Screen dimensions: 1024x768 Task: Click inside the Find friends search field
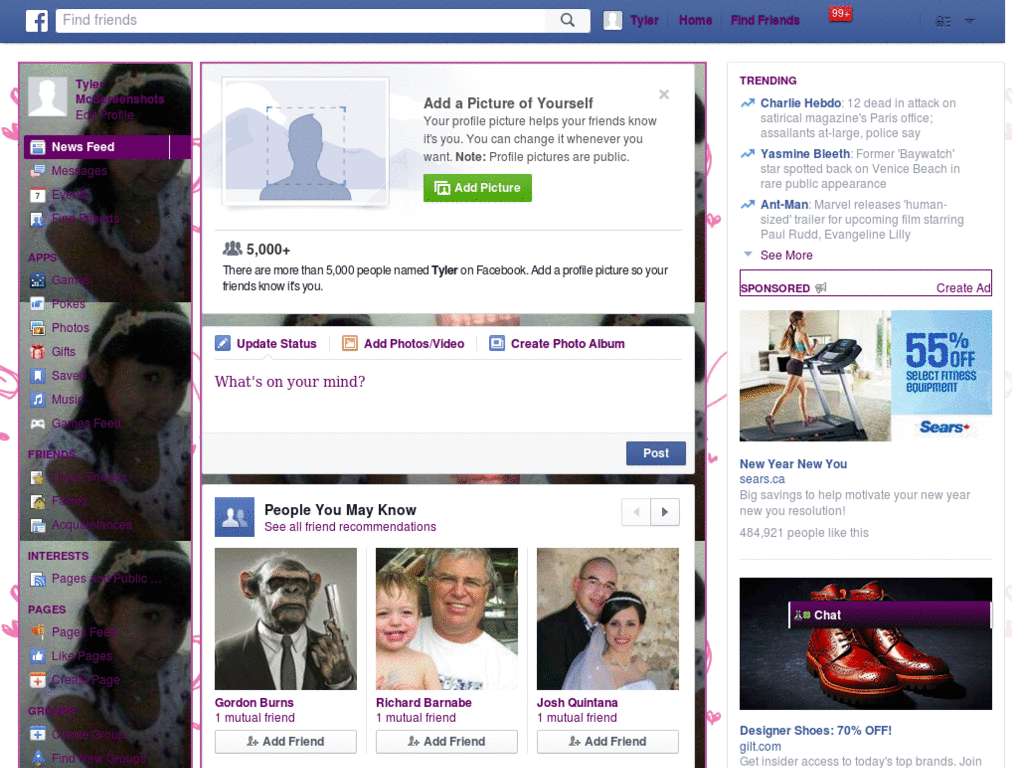[x=300, y=20]
